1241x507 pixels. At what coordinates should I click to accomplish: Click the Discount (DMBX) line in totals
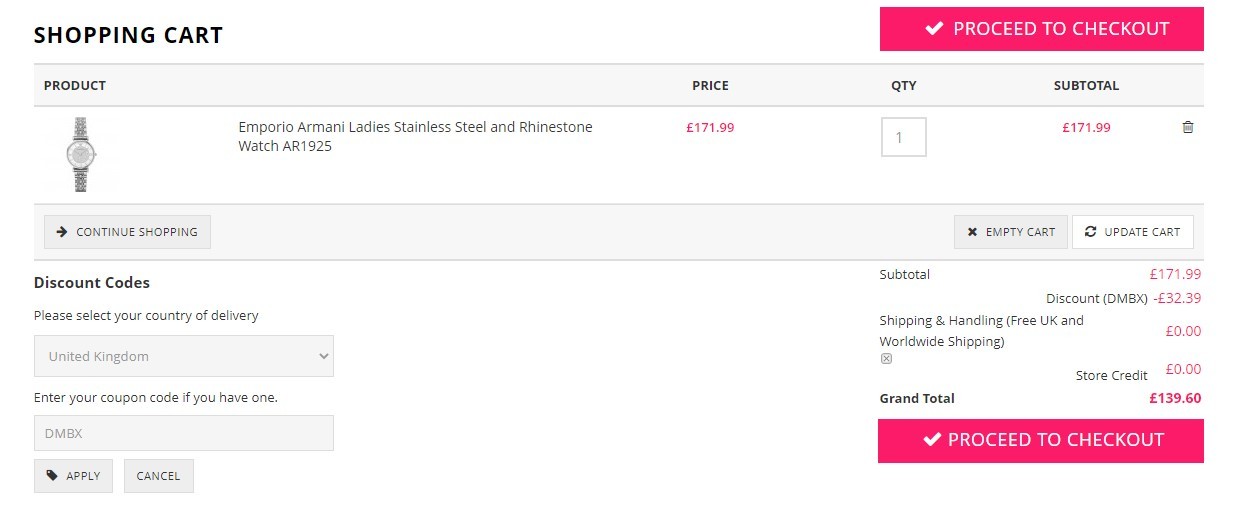click(1123, 298)
